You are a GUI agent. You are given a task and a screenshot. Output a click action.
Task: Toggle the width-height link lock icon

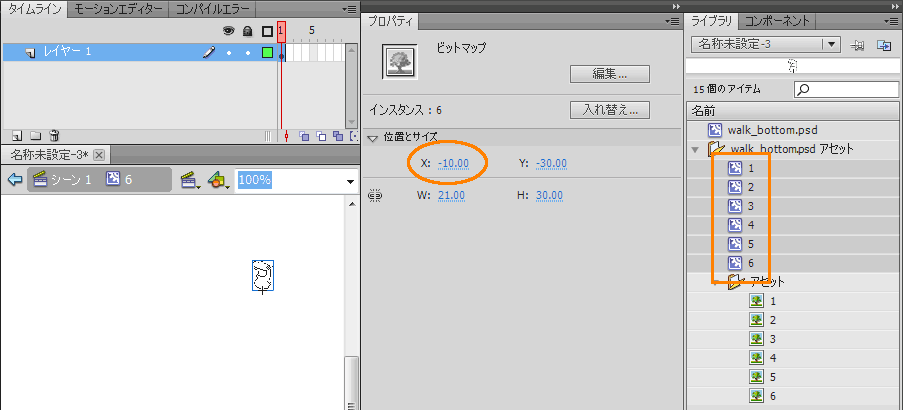tap(376, 196)
